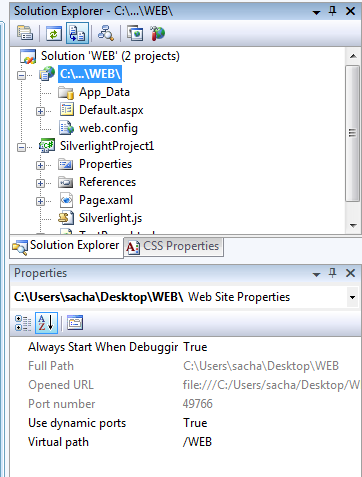
Task: Select the Page.xaml file
Action: point(106,200)
